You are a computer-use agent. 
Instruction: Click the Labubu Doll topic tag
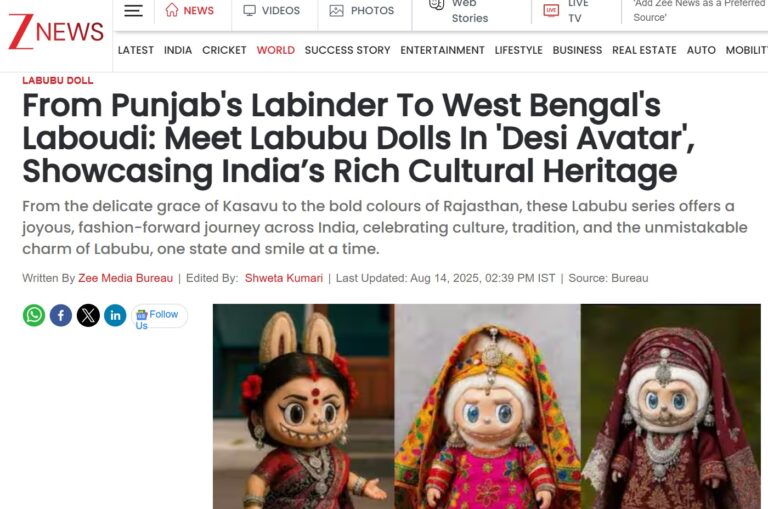58,80
